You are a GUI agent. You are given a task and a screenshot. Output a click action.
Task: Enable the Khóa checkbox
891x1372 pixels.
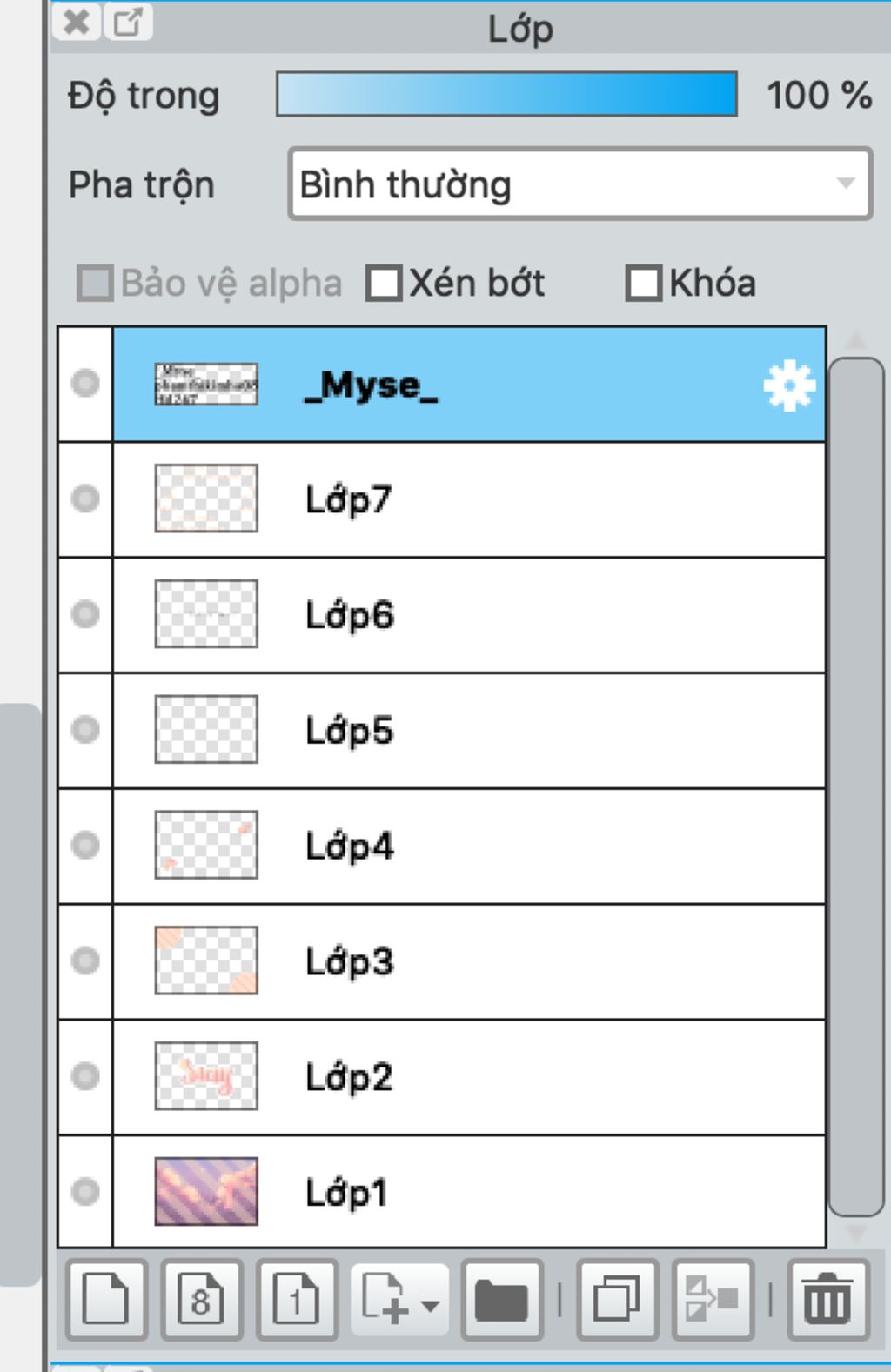point(644,284)
